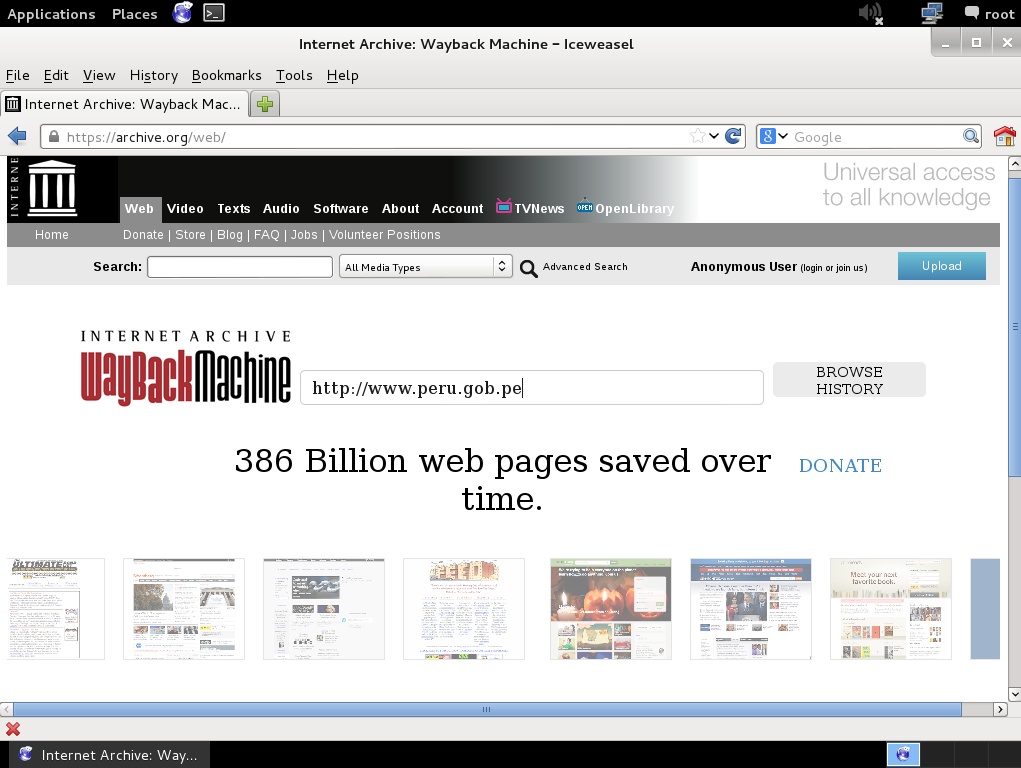Image resolution: width=1021 pixels, height=768 pixels.
Task: Click the blue Upload button
Action: click(x=941, y=266)
